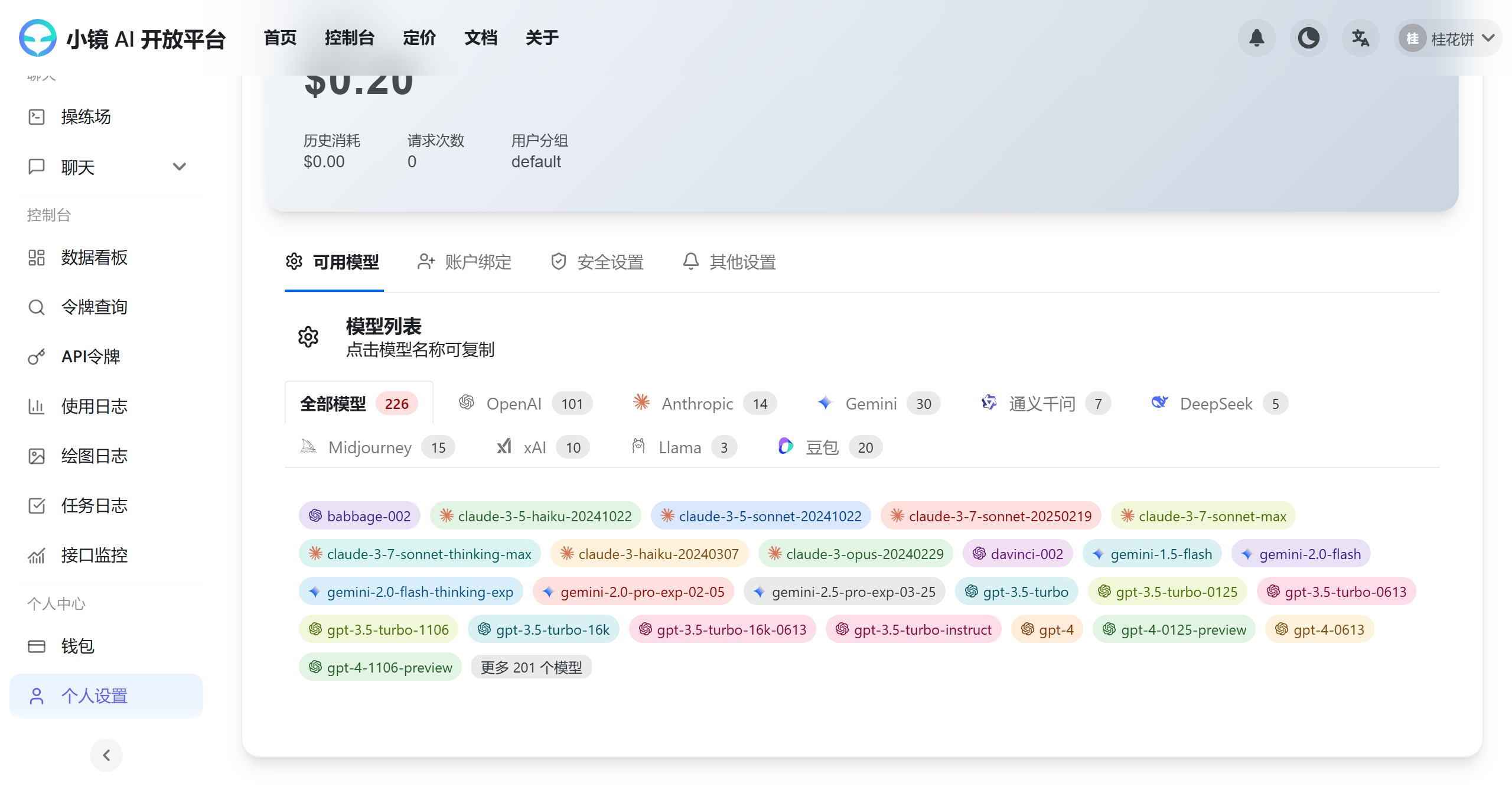The width and height of the screenshot is (1512, 786).
Task: Select the 全部模型 226 filter tab
Action: [359, 404]
